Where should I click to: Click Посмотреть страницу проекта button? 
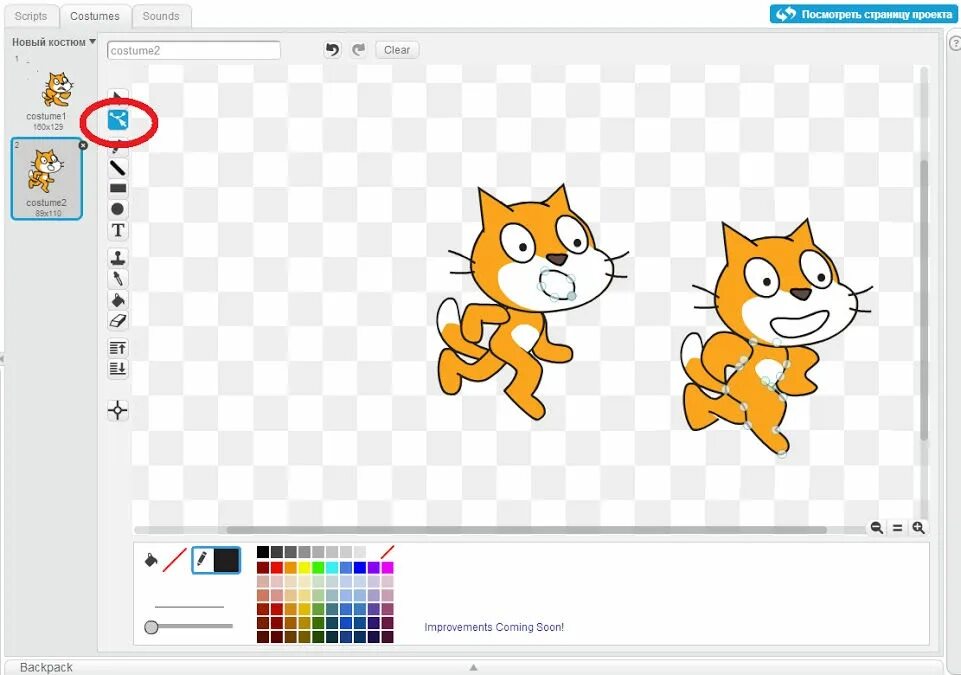(863, 14)
